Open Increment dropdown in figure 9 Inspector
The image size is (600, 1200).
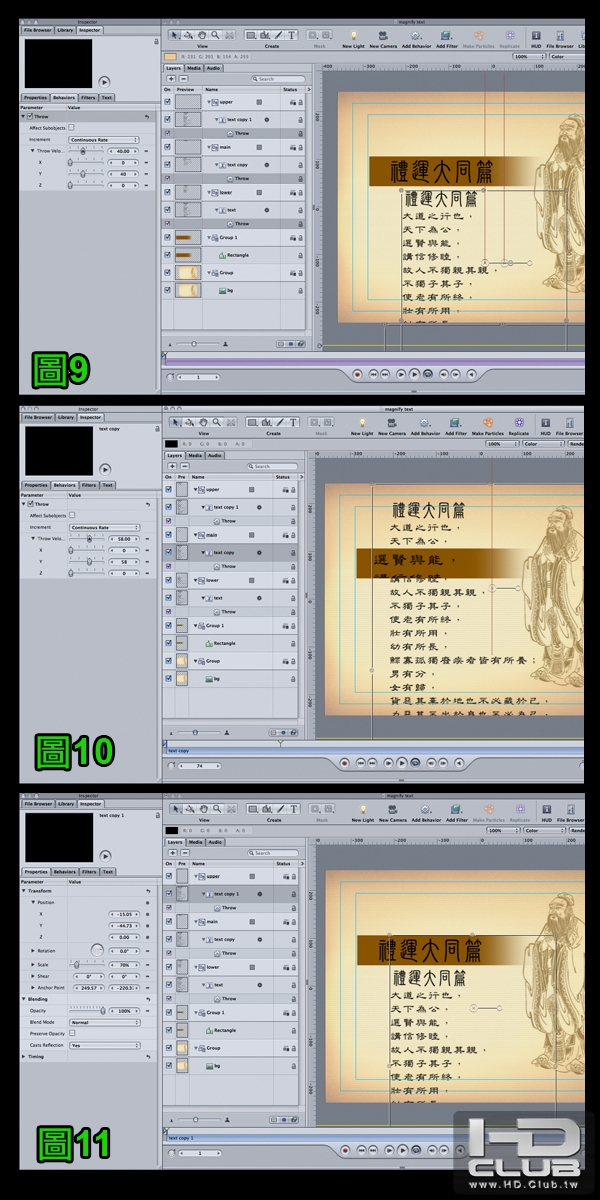(x=104, y=139)
